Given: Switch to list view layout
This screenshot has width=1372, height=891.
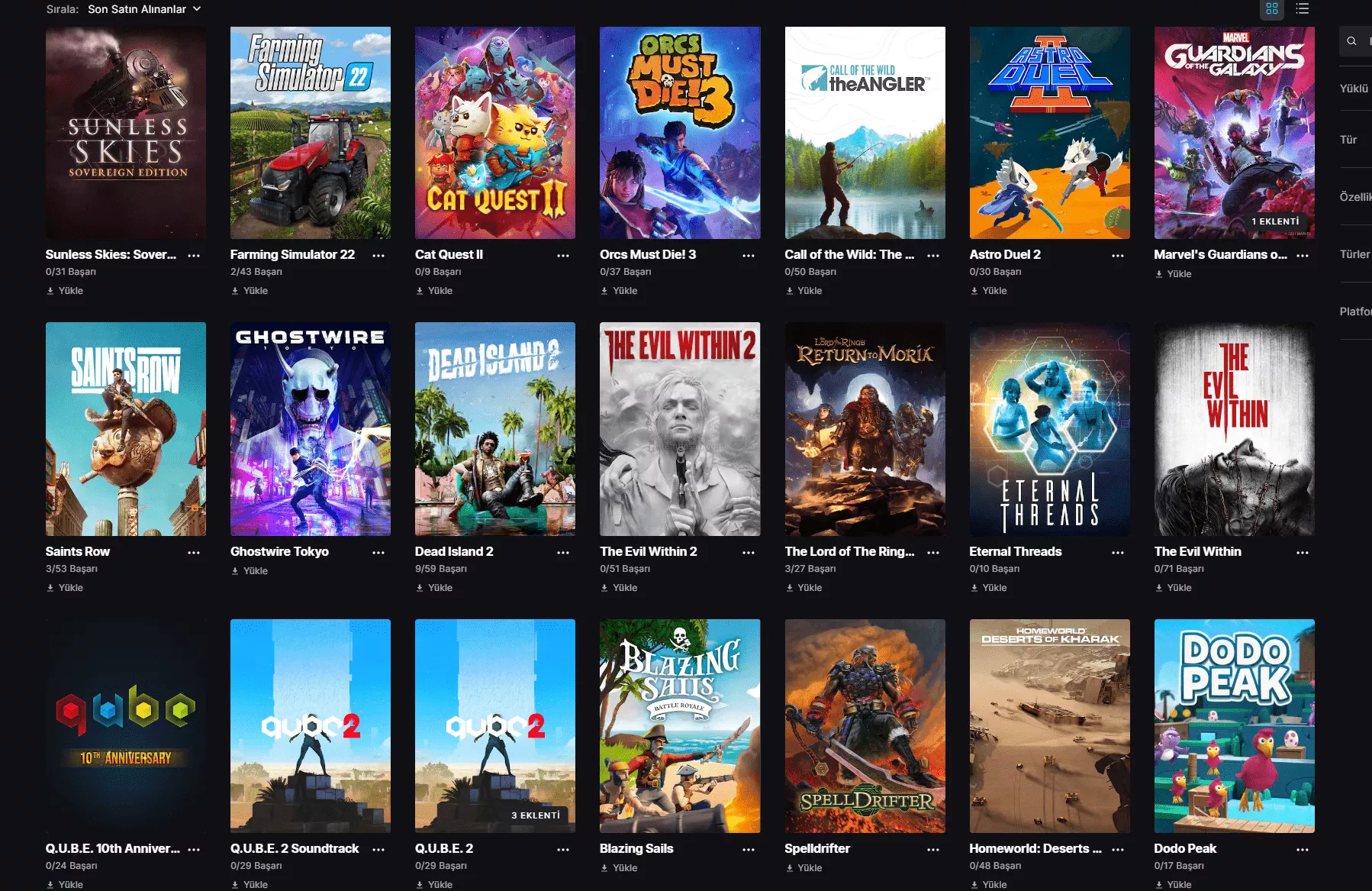Looking at the screenshot, I should (x=1303, y=8).
